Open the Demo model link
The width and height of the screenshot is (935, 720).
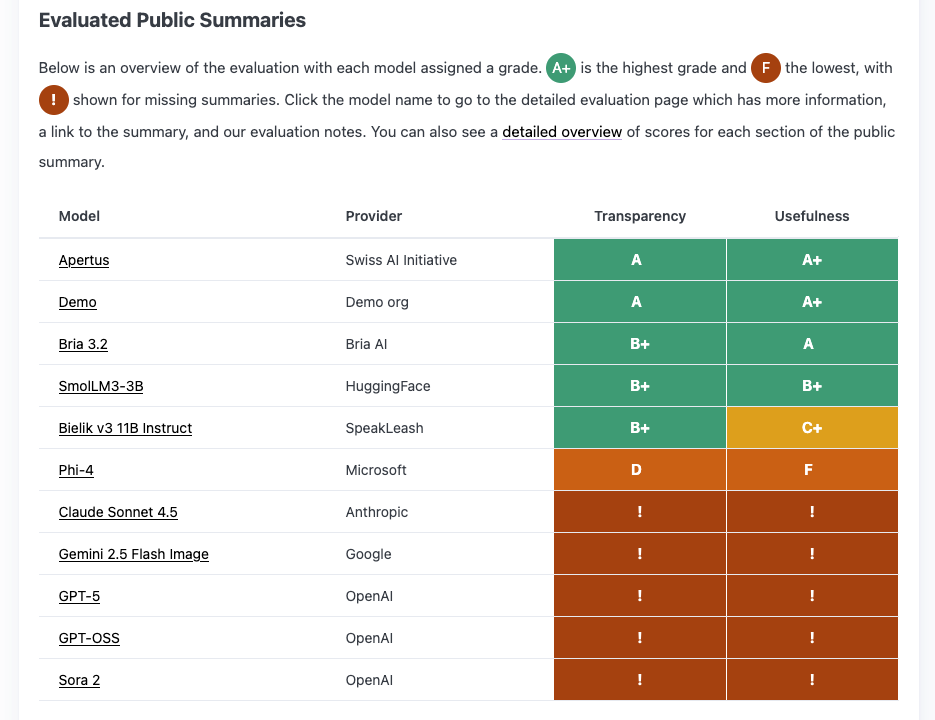pyautogui.click(x=78, y=302)
